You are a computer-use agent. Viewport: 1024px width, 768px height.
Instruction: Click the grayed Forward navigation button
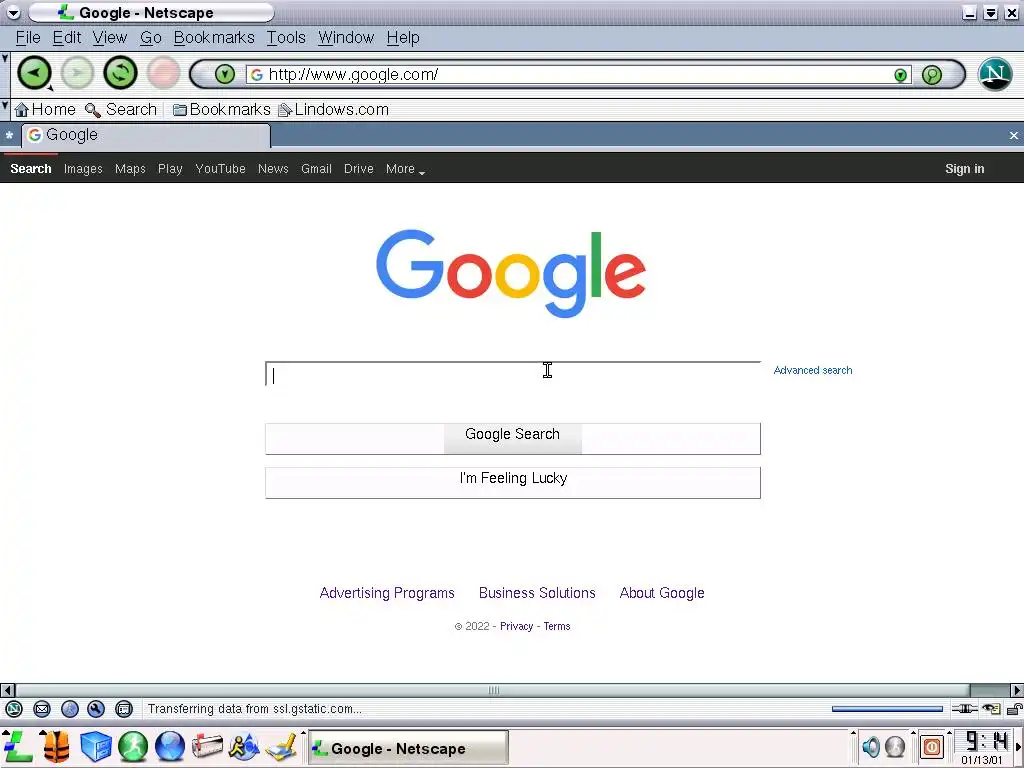(77, 72)
